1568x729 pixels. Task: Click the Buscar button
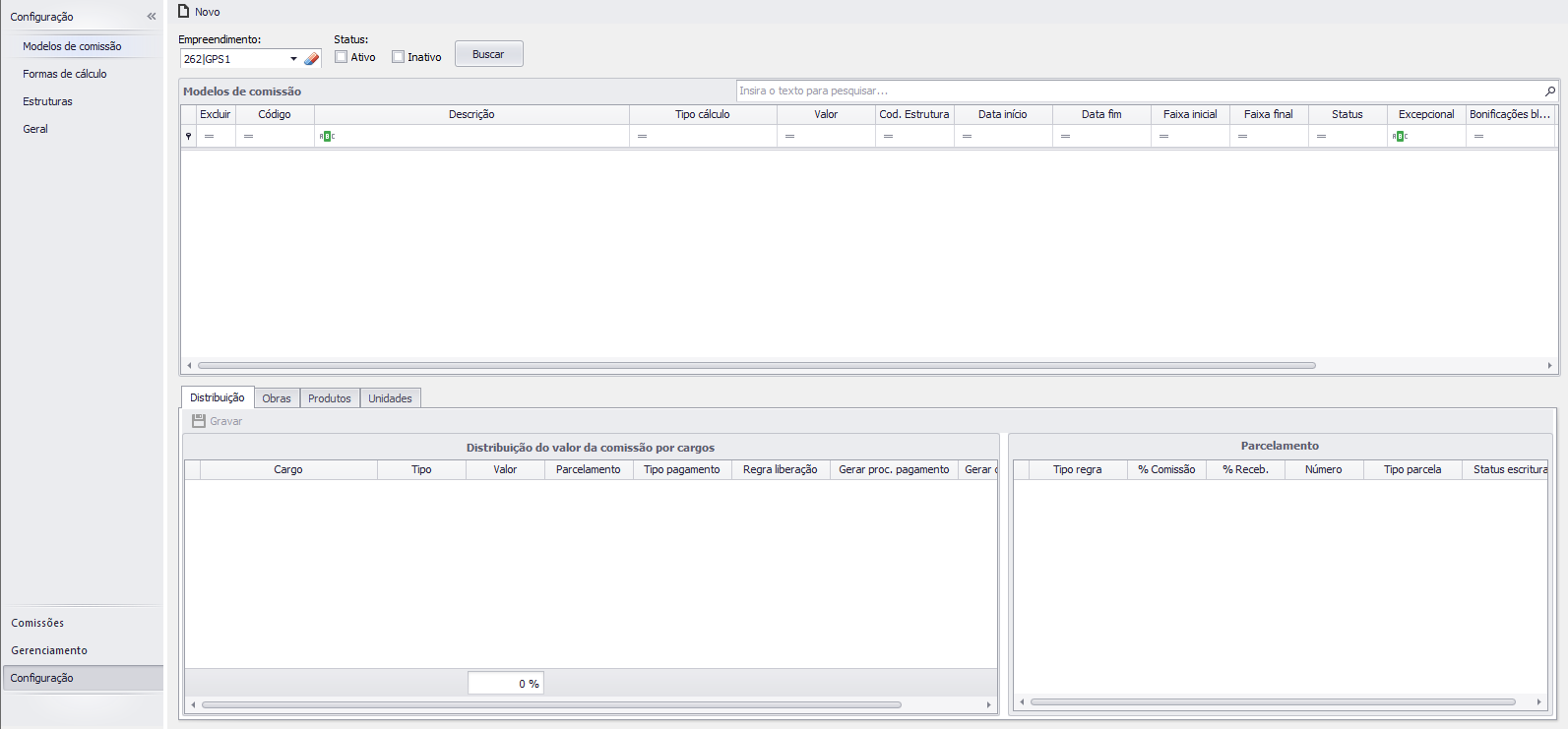[488, 54]
